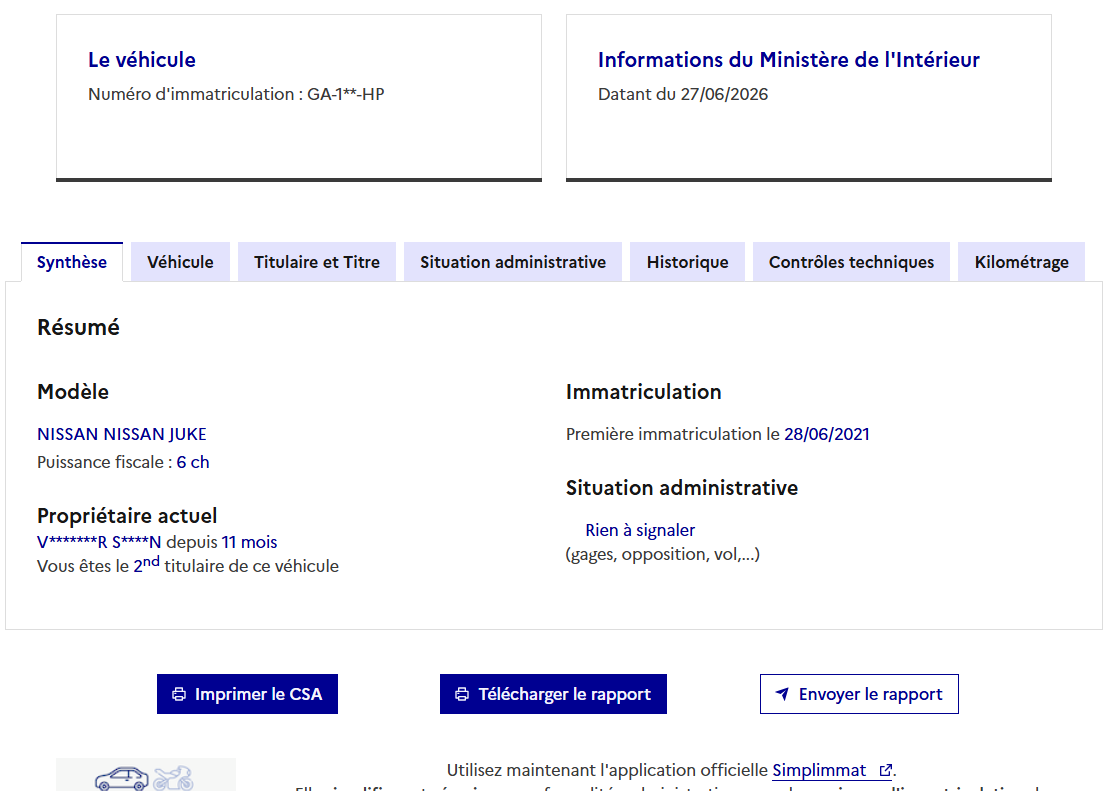Viewport: 1108px width, 791px height.
Task: Click the Envoyer le rapport button
Action: tap(859, 694)
